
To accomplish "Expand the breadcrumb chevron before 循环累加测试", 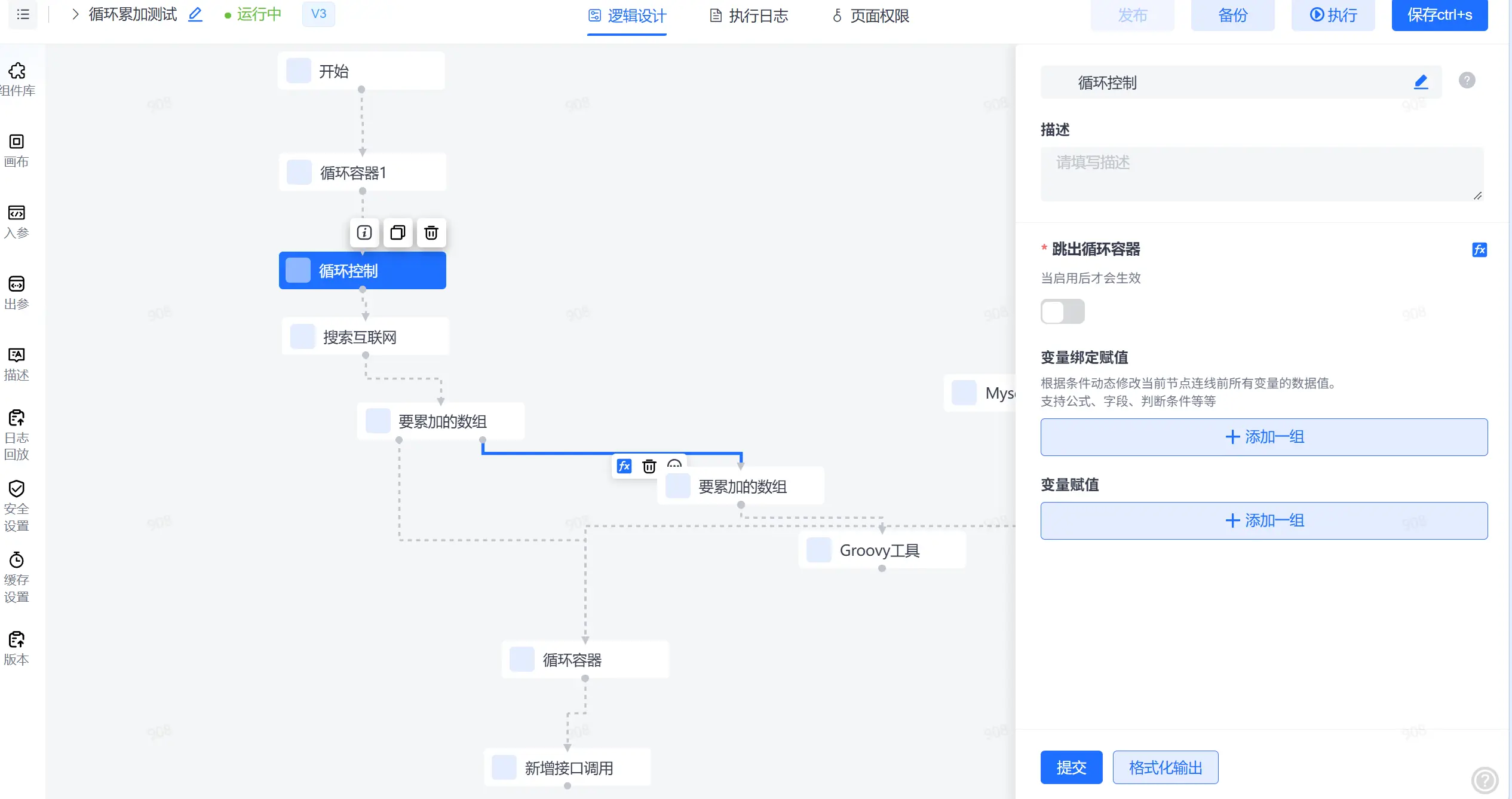I will [x=75, y=14].
